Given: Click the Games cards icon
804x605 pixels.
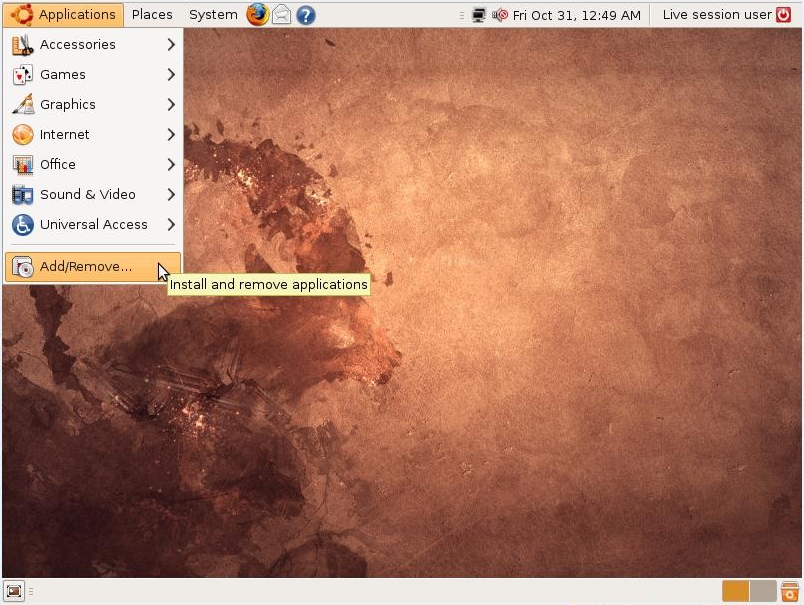Looking at the screenshot, I should (x=23, y=75).
